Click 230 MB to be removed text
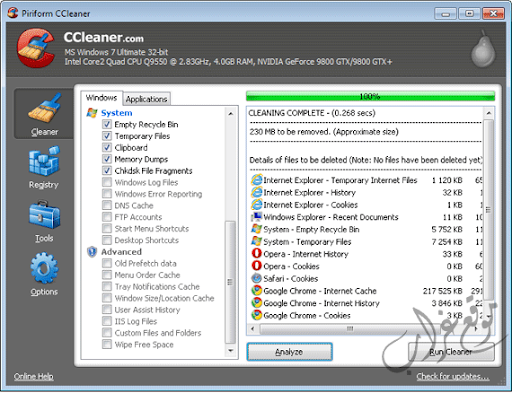This screenshot has height=393, width=512. [324, 132]
